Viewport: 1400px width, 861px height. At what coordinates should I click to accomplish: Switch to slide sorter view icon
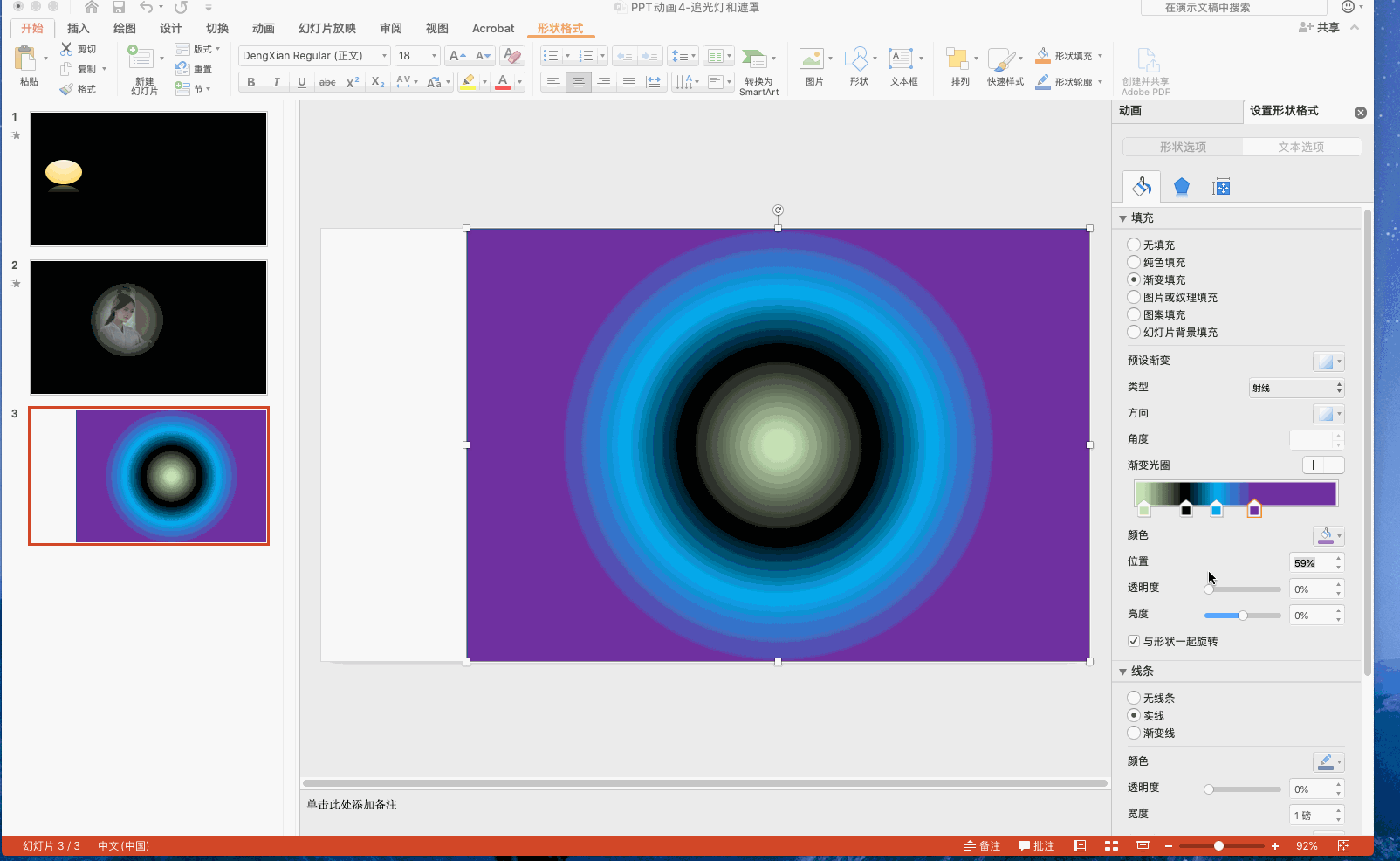(x=1111, y=845)
